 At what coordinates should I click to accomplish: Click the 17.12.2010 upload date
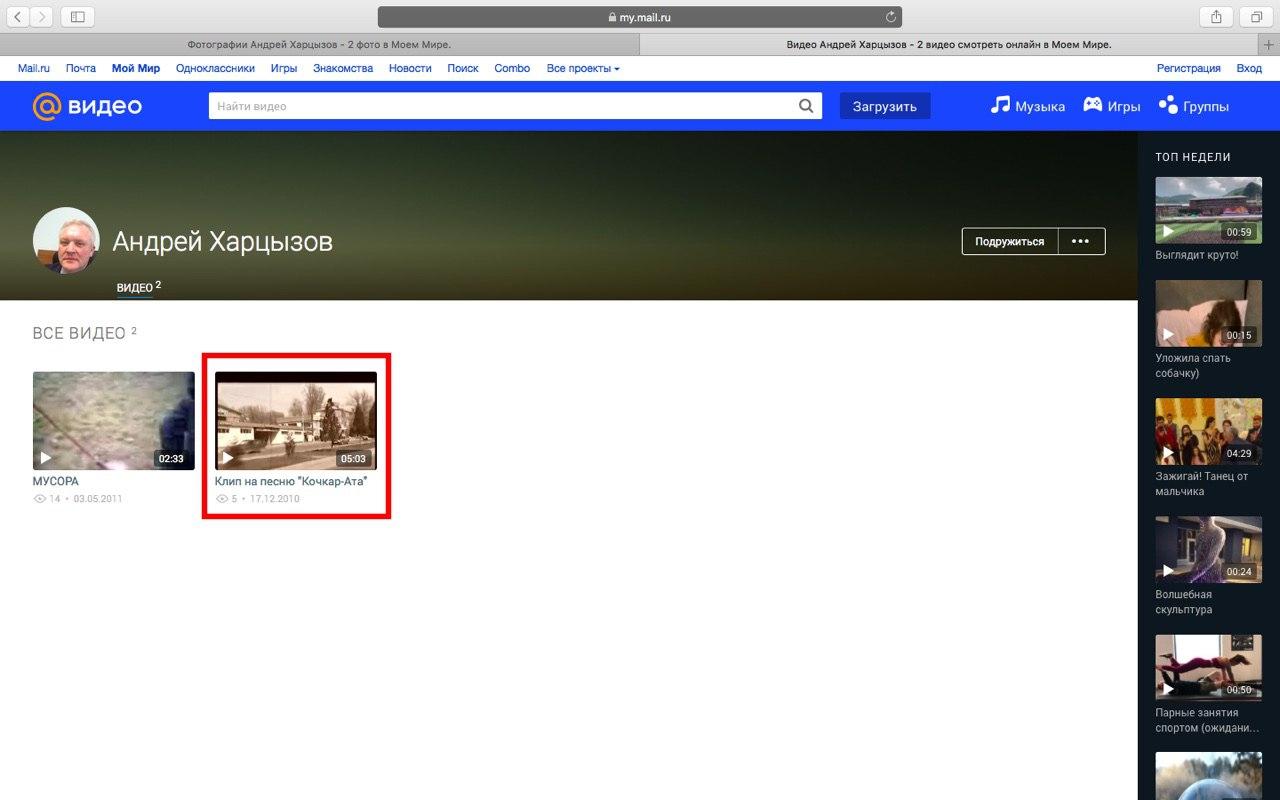pyautogui.click(x=275, y=498)
